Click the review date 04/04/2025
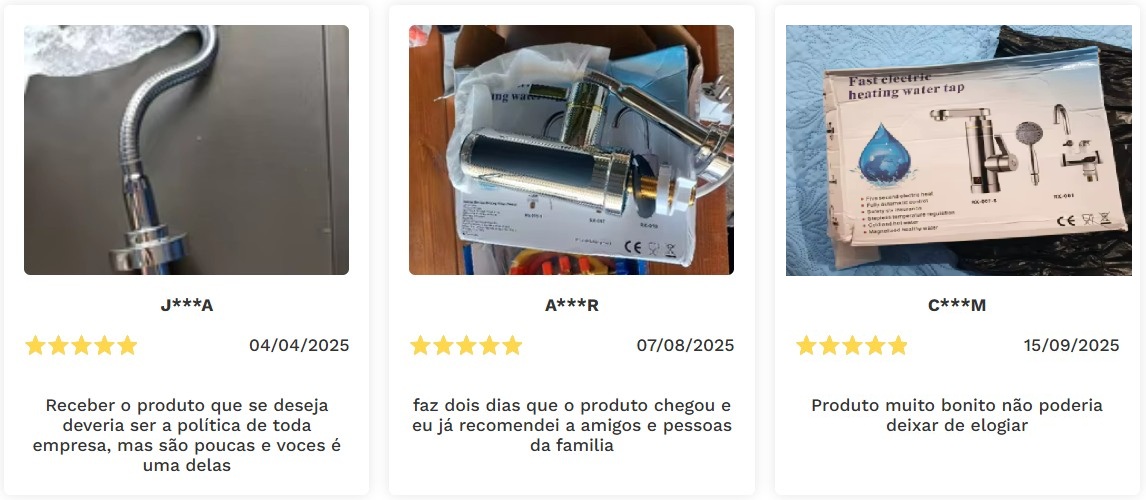Image resolution: width=1146 pixels, height=500 pixels. point(299,345)
